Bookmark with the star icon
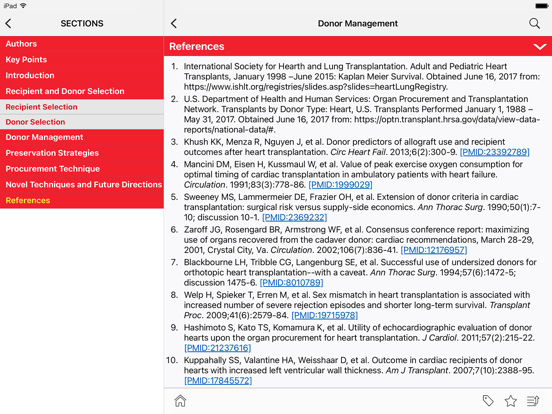552x414 pixels. coord(510,401)
